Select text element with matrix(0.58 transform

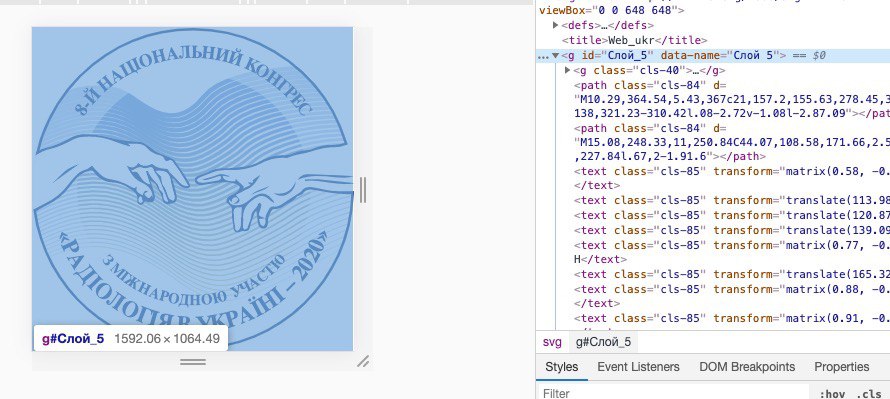point(732,178)
